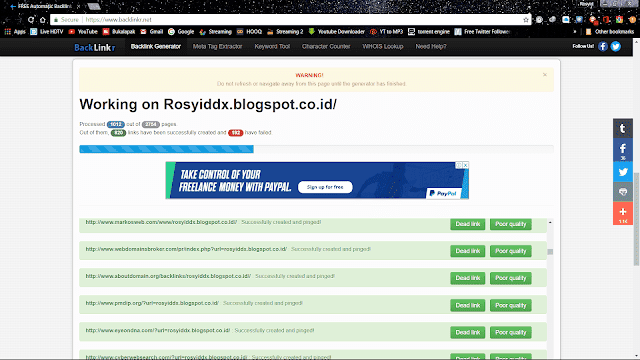Screen dimensions: 640x360
Task: Open the Streaming 2 bookmarks folder
Action: [x=285, y=31]
